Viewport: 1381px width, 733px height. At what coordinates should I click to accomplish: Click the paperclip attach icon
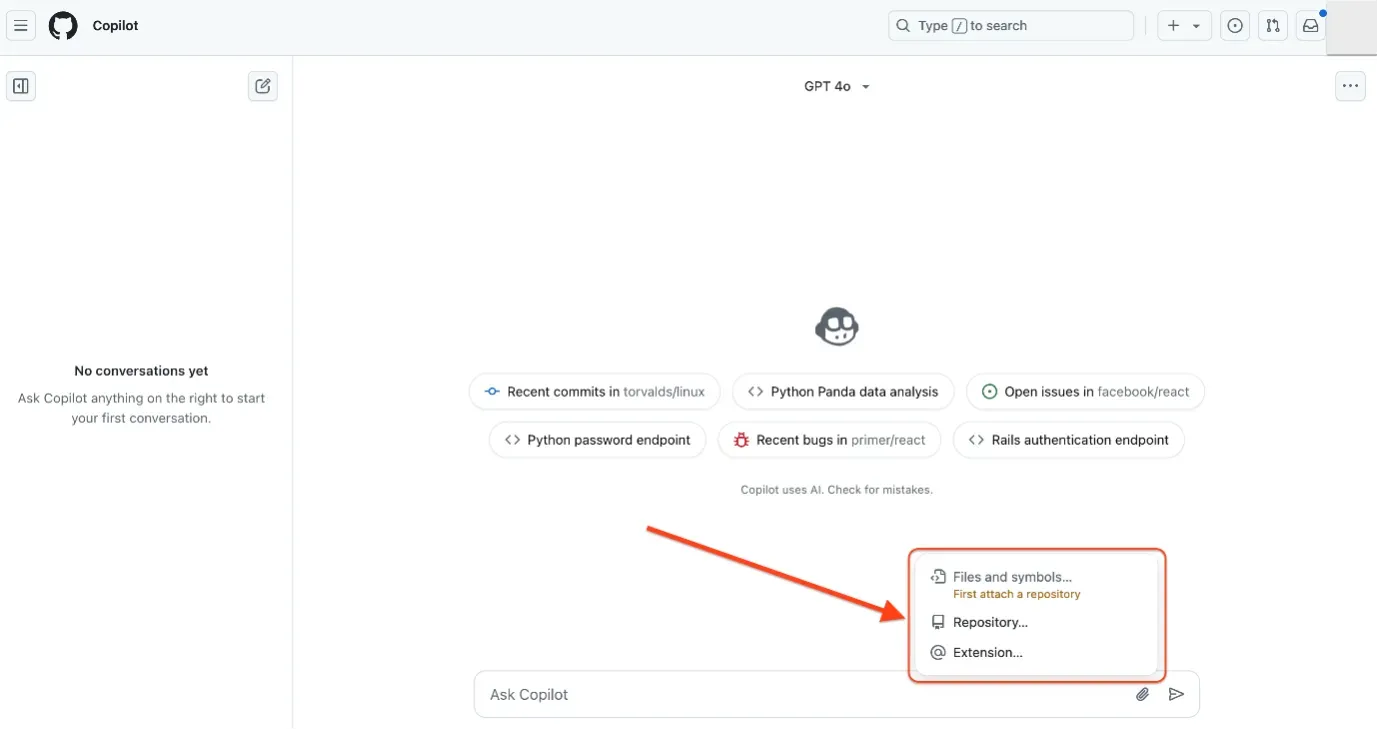click(x=1142, y=694)
